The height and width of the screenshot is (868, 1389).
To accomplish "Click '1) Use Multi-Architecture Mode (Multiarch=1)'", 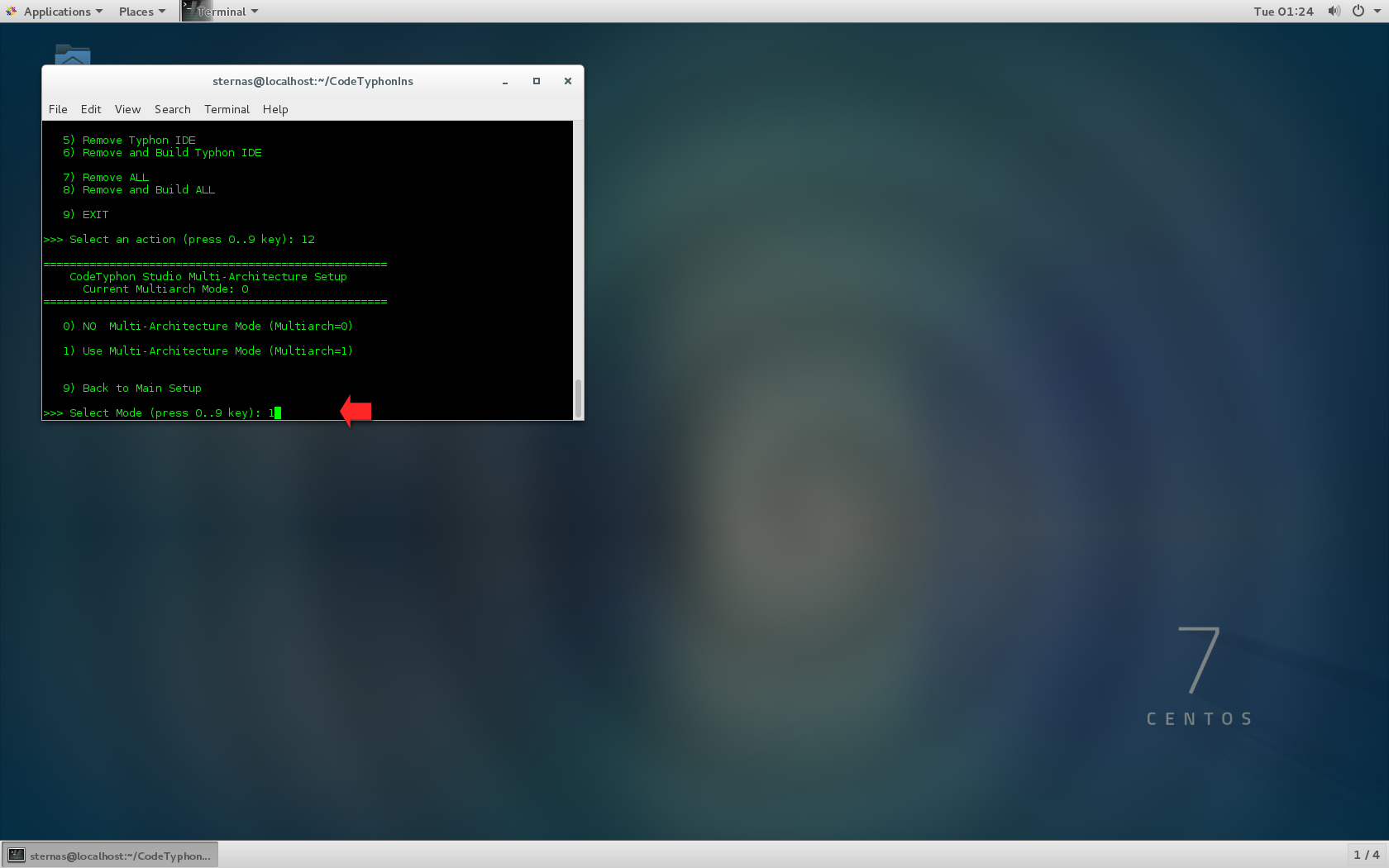I will pyautogui.click(x=208, y=351).
